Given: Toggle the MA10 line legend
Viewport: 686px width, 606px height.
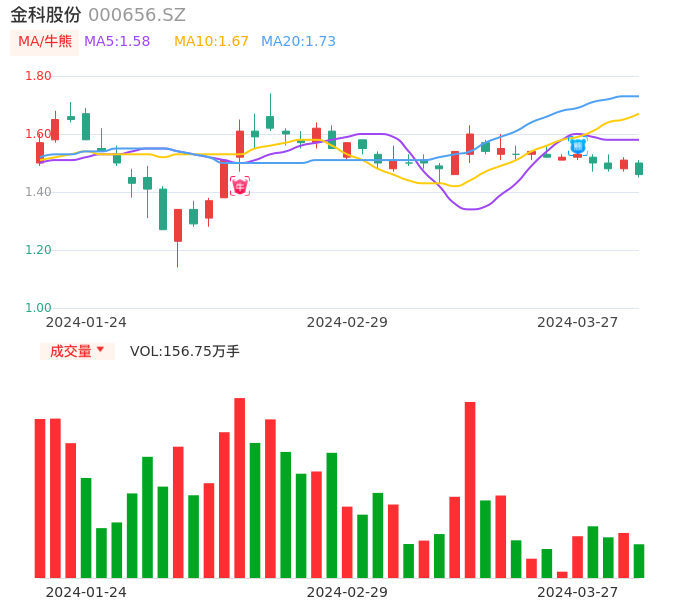Looking at the screenshot, I should (x=211, y=42).
